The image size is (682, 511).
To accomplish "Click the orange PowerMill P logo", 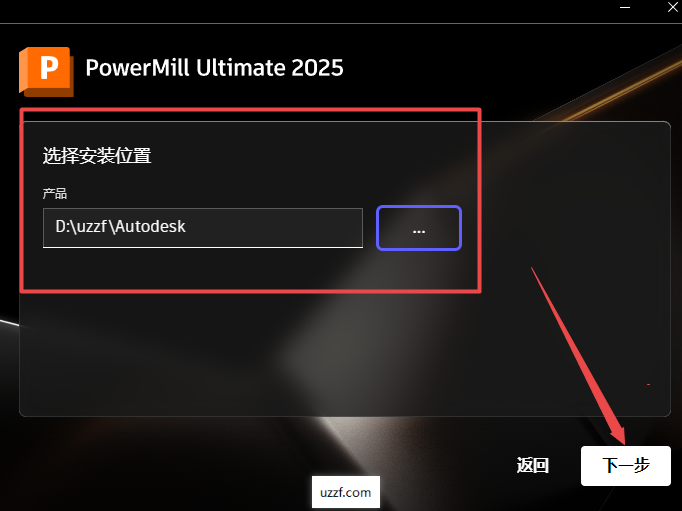I will pyautogui.click(x=46, y=71).
